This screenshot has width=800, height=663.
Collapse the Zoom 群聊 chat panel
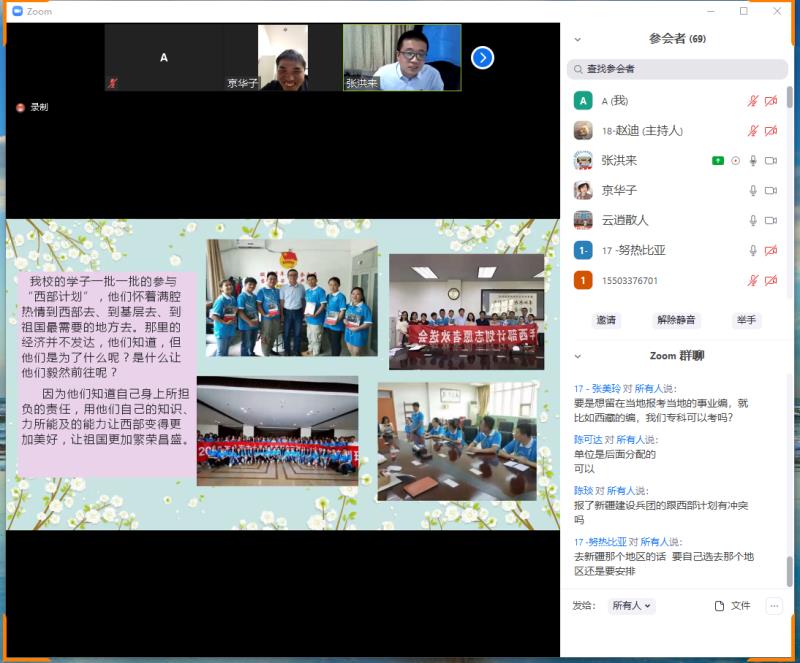[577, 355]
